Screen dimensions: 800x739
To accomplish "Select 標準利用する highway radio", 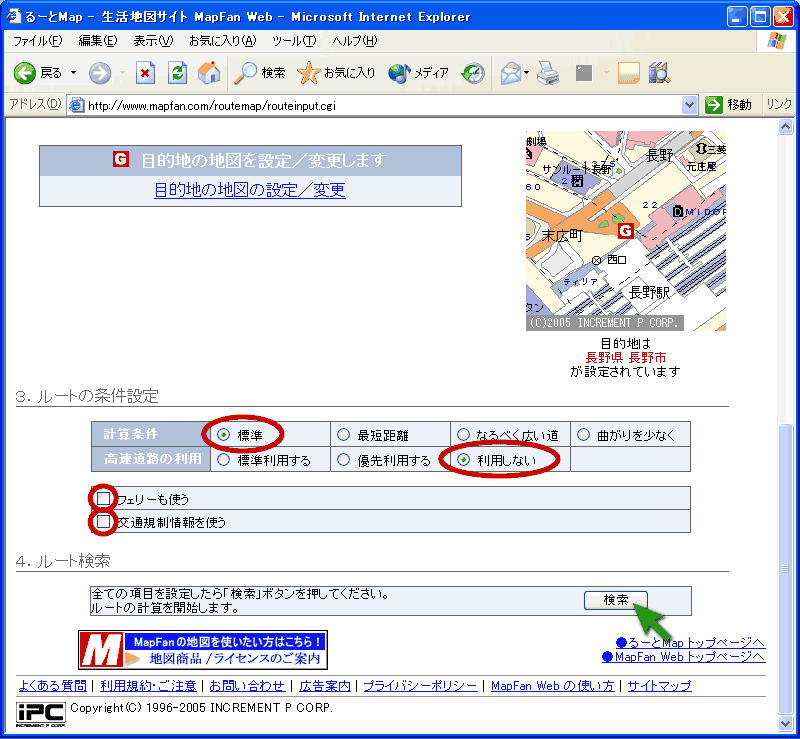I will [223, 460].
